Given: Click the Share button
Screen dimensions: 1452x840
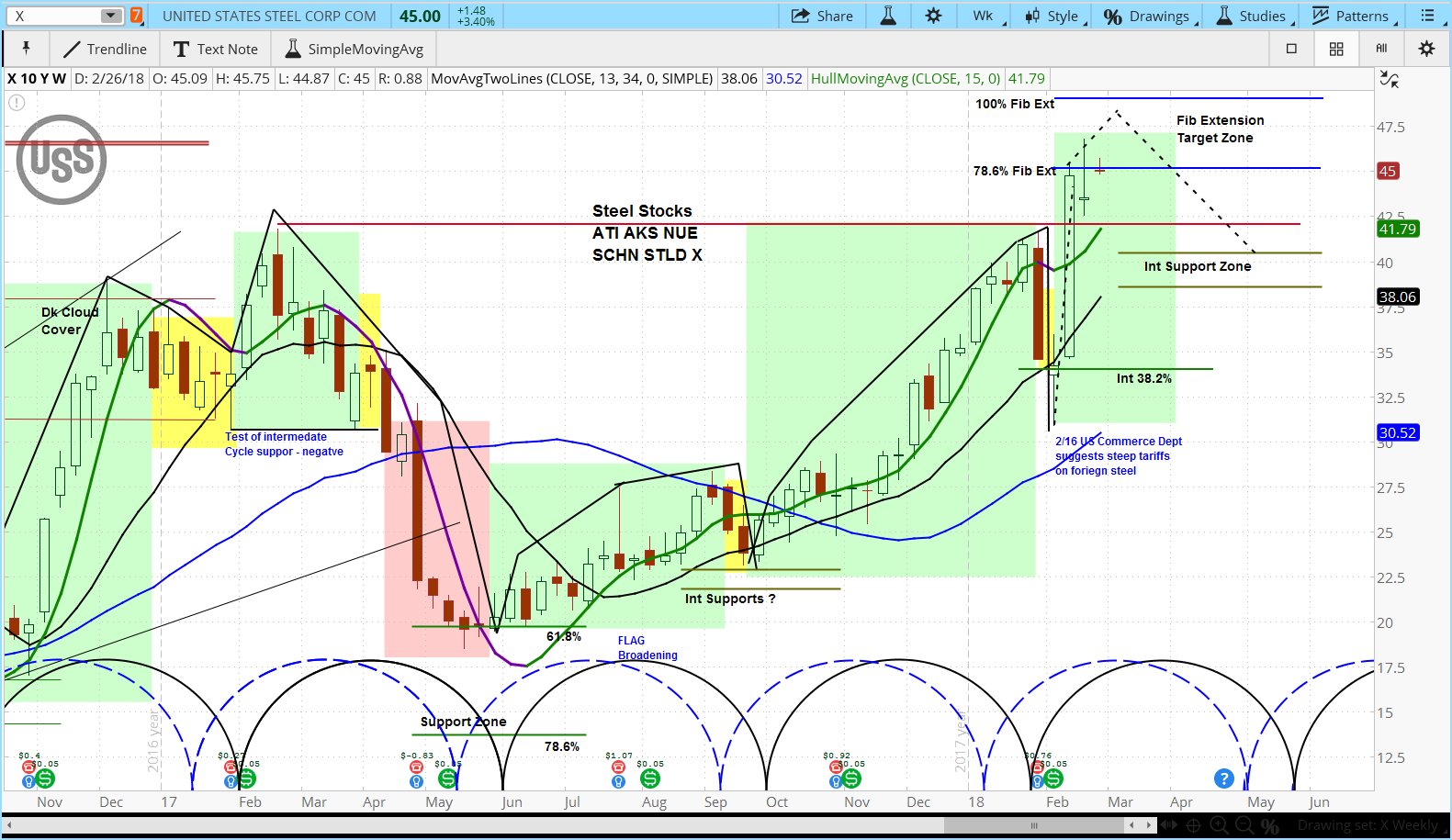Looking at the screenshot, I should [x=822, y=16].
